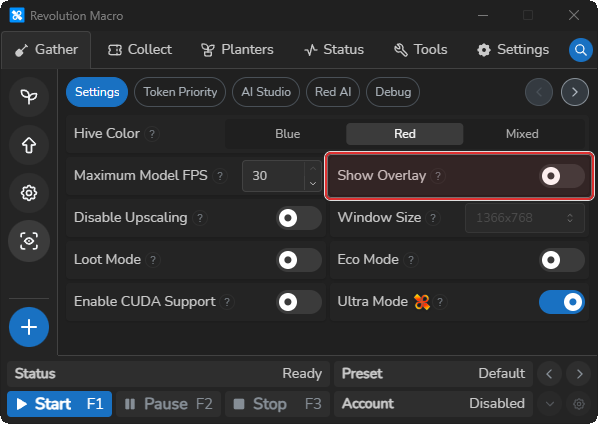This screenshot has height=424, width=598.
Task: Select Mixed hive color
Action: tap(522, 134)
